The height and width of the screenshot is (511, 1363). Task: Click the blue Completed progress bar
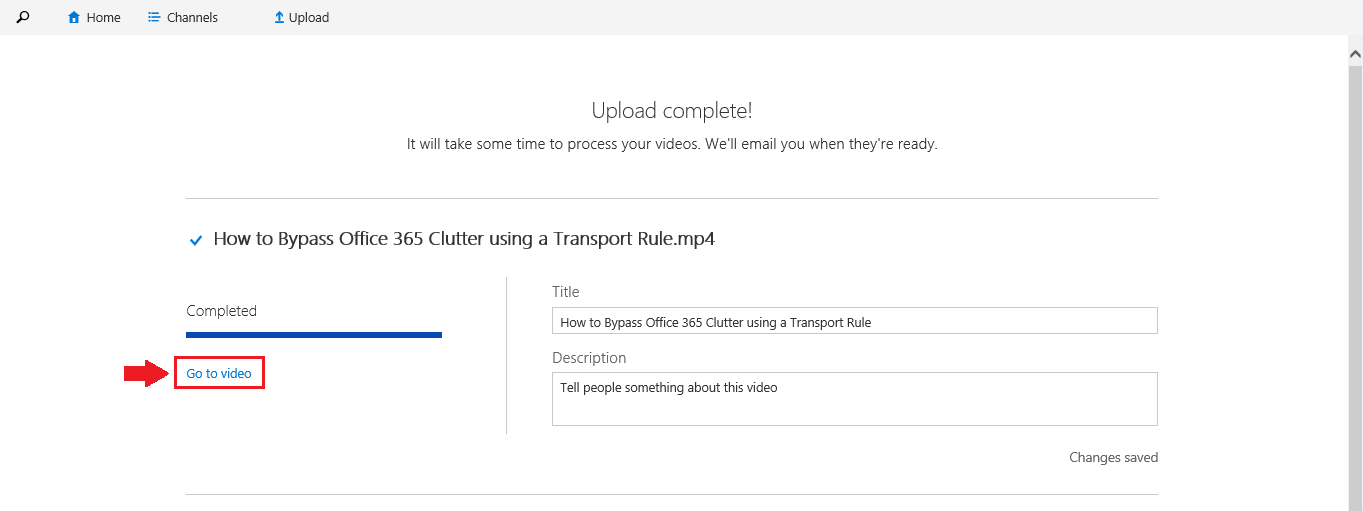click(x=314, y=335)
